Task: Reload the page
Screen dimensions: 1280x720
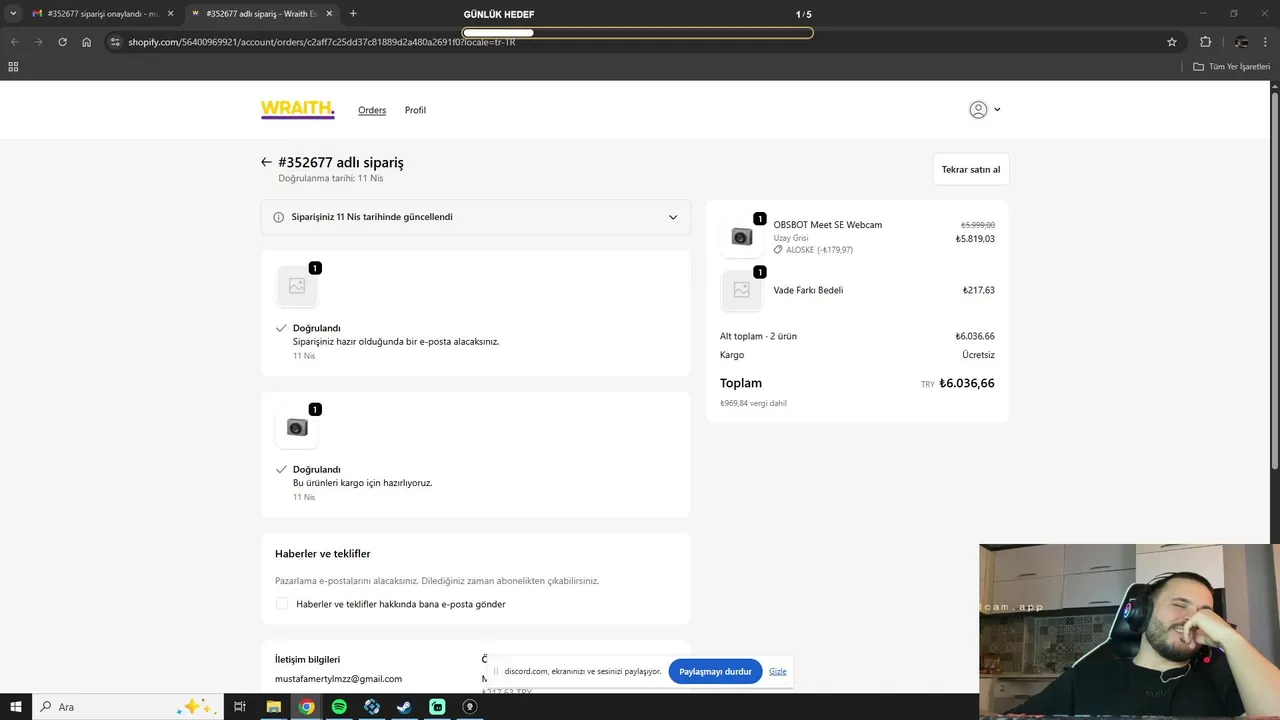Action: tap(62, 42)
